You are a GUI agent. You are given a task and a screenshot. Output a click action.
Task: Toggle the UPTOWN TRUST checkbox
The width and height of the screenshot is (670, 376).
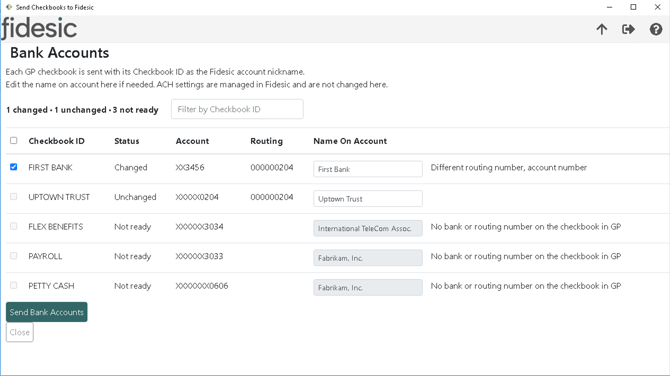pos(14,197)
